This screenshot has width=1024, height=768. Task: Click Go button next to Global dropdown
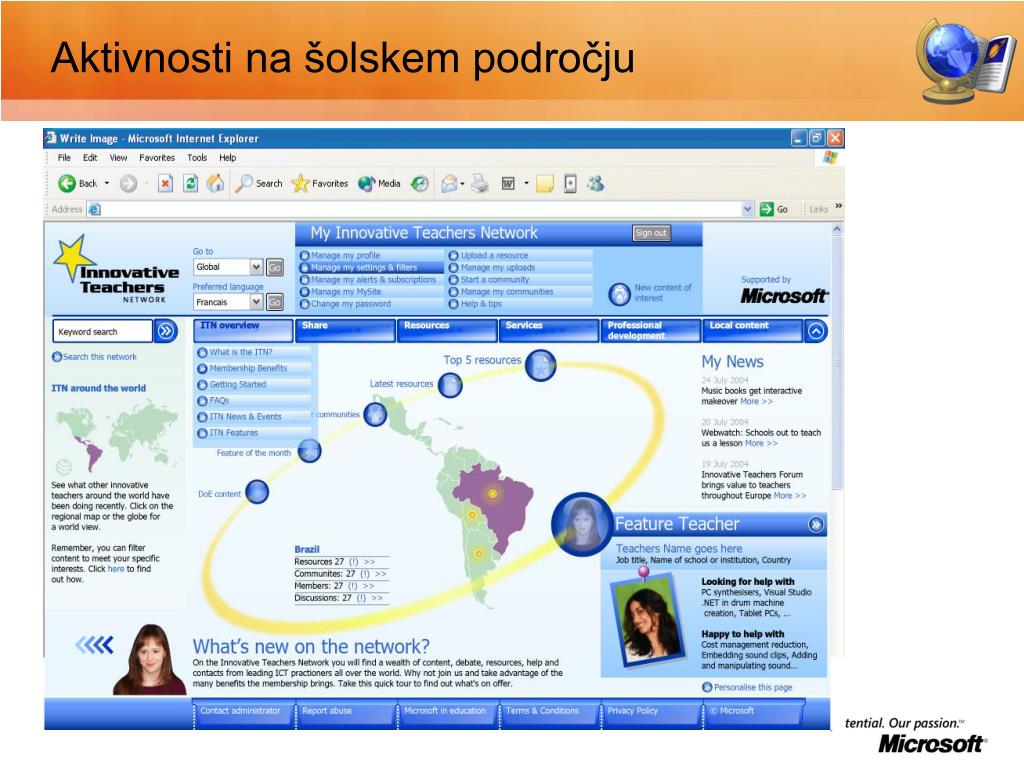click(275, 267)
